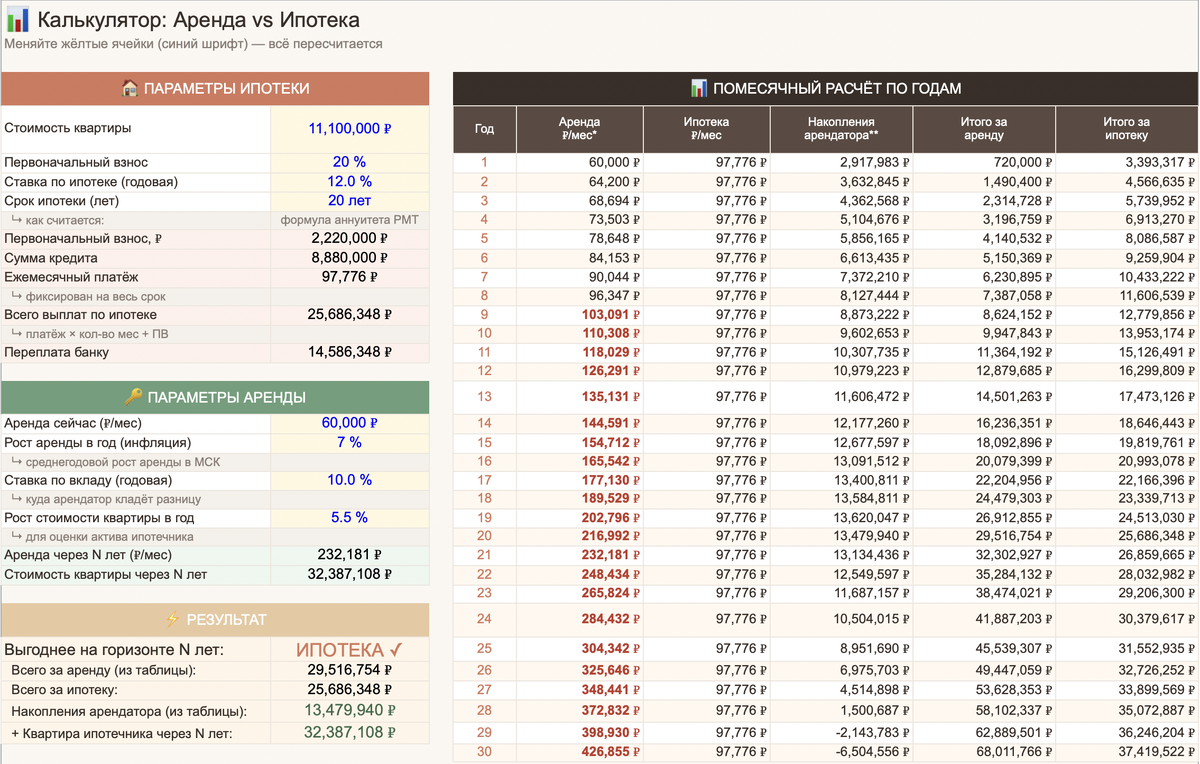
Task: Click the chart icon in ПОМЕСЯЧНЫЙ РАСЧЁТ header
Action: pyautogui.click(x=699, y=89)
